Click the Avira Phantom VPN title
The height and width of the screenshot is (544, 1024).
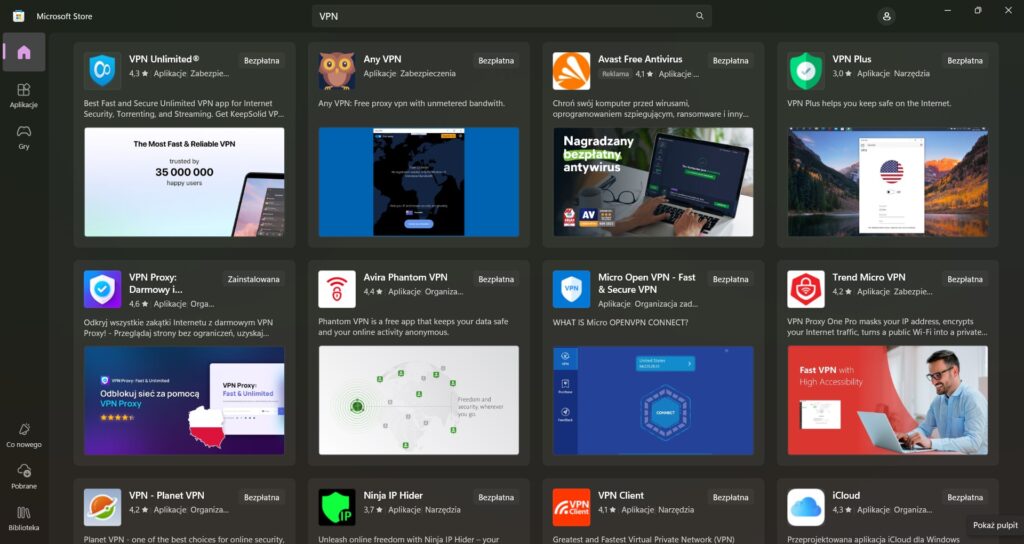[x=405, y=277]
